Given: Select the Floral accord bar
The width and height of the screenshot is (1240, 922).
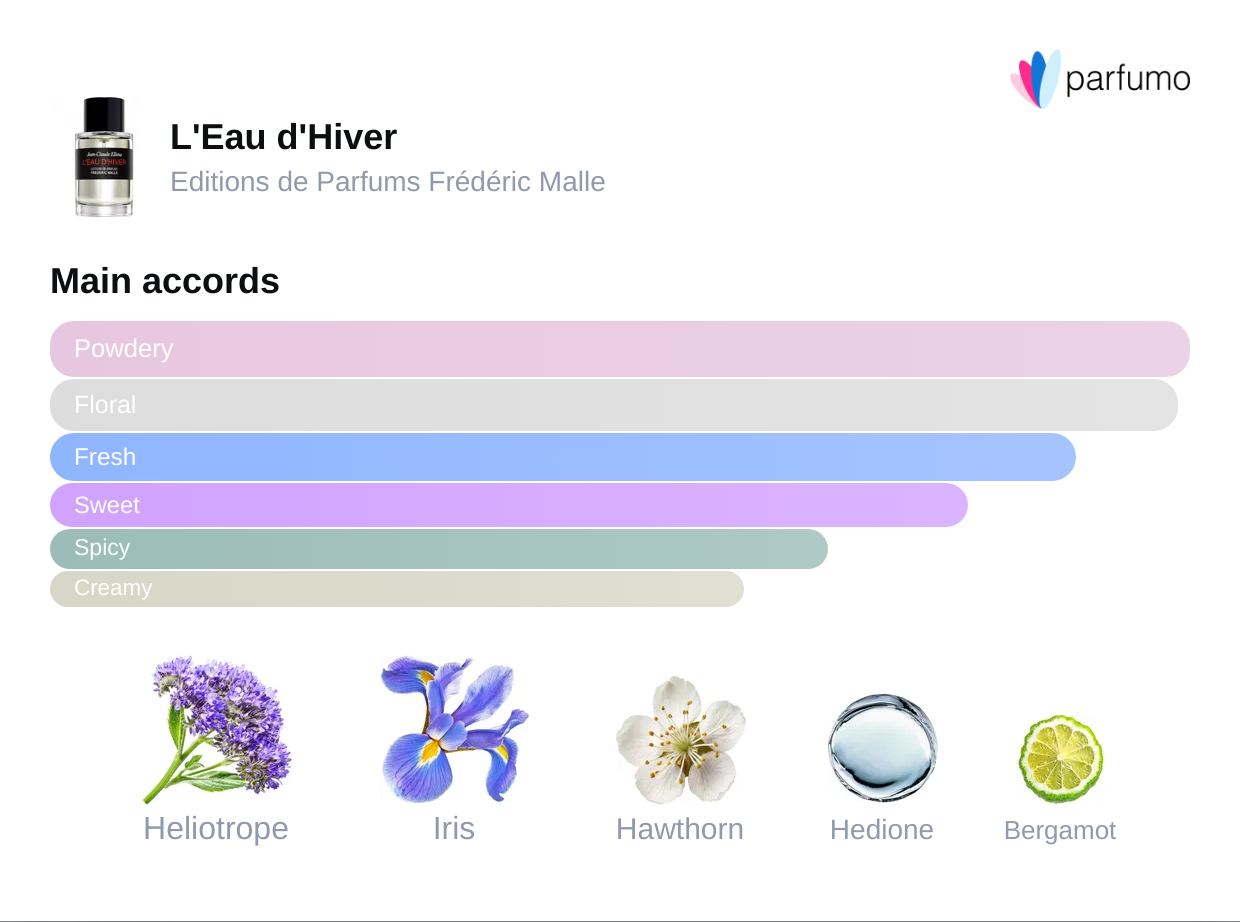Looking at the screenshot, I should 613,405.
